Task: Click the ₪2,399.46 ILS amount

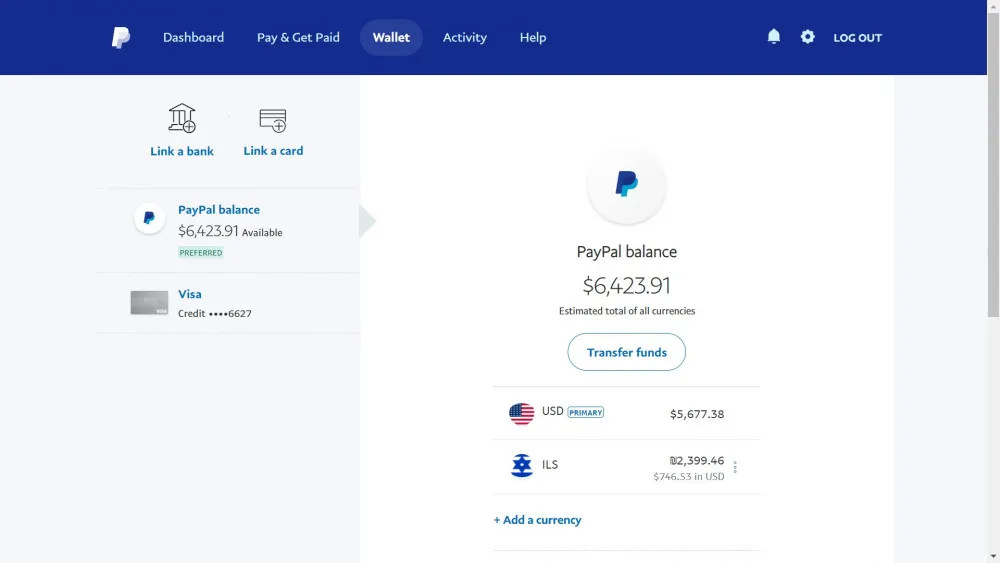Action: [x=696, y=460]
